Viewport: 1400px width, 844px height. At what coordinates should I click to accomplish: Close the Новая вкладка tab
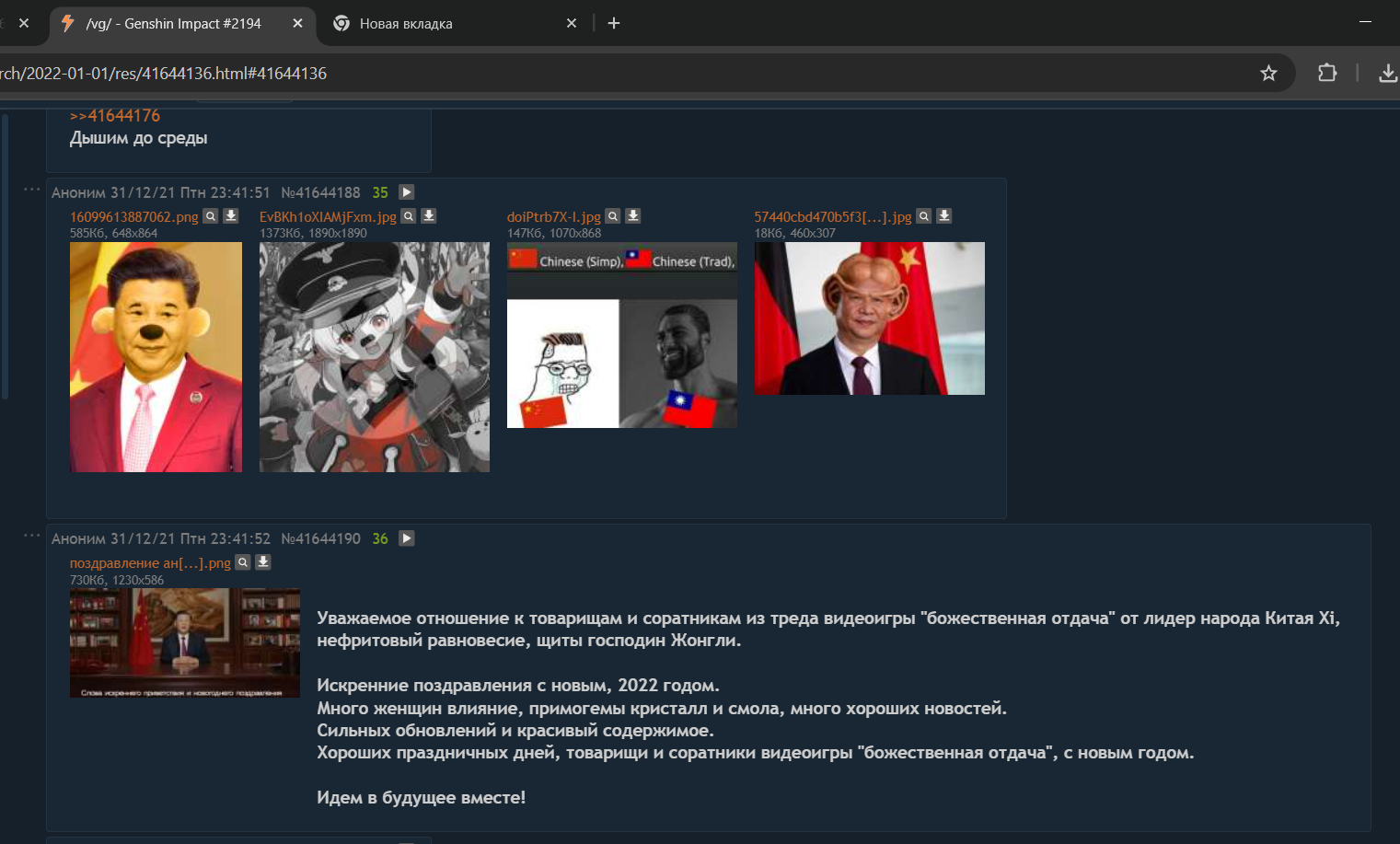[x=572, y=23]
